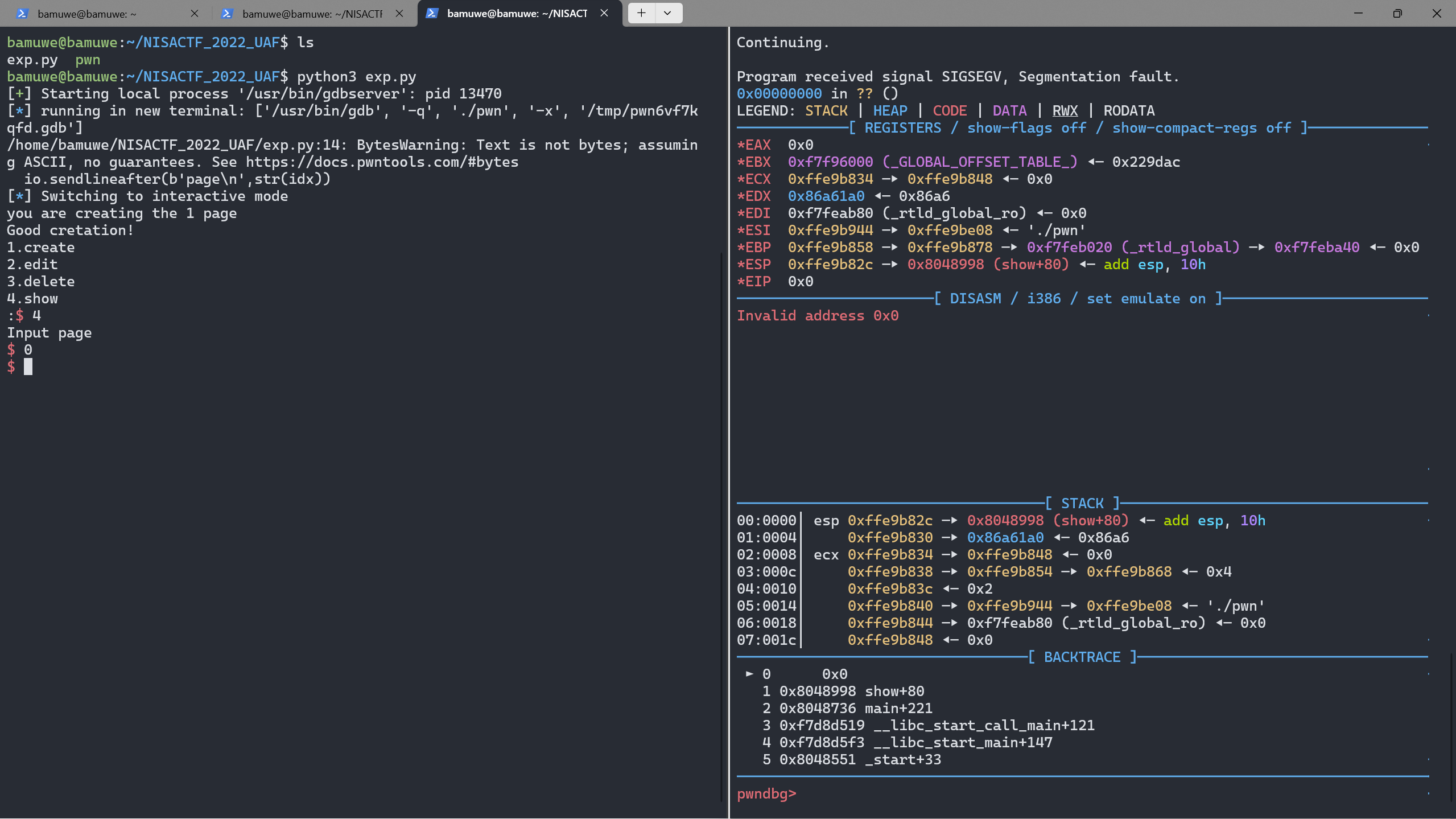Click the CODE legend label
The width and height of the screenshot is (1456, 819).
950,111
